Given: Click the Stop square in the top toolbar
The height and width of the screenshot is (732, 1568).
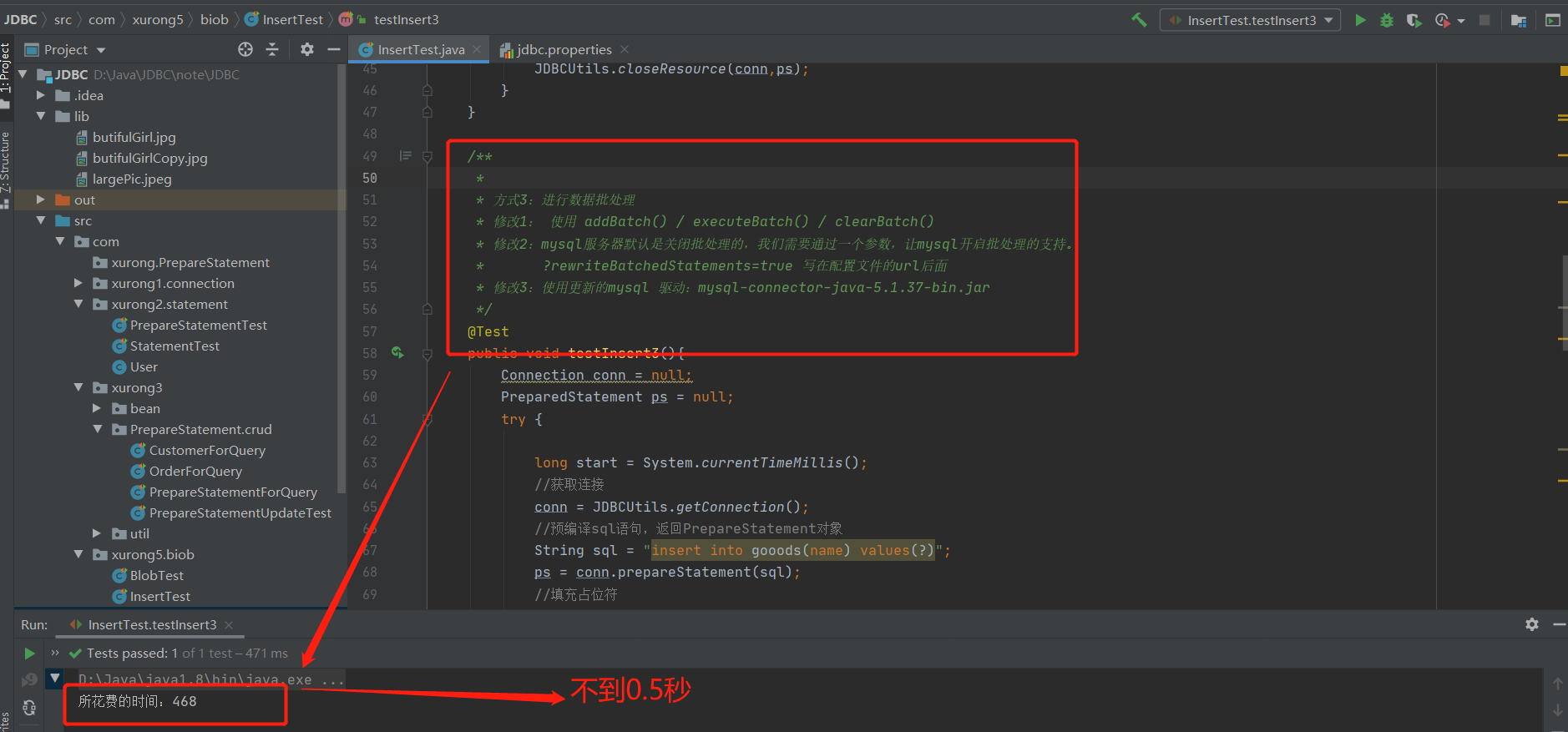Looking at the screenshot, I should pyautogui.click(x=1485, y=20).
